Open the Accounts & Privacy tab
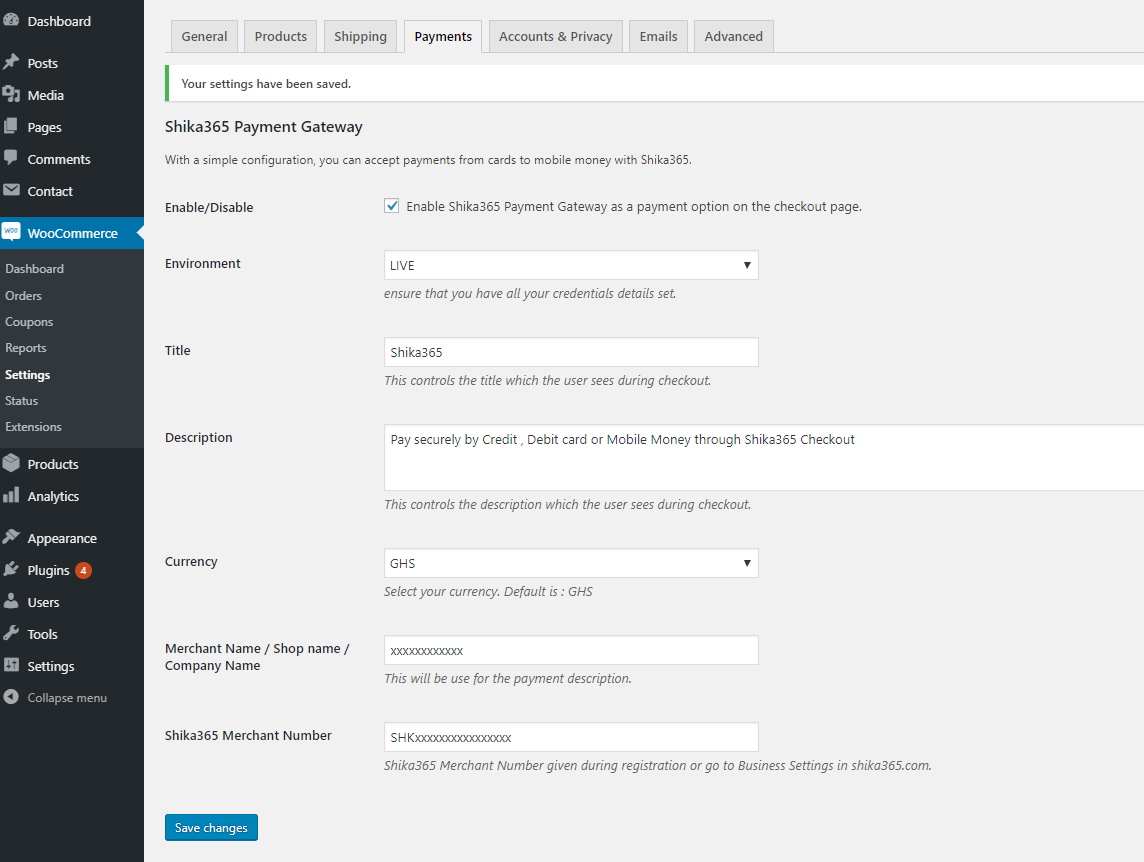The image size is (1144, 862). [x=555, y=36]
